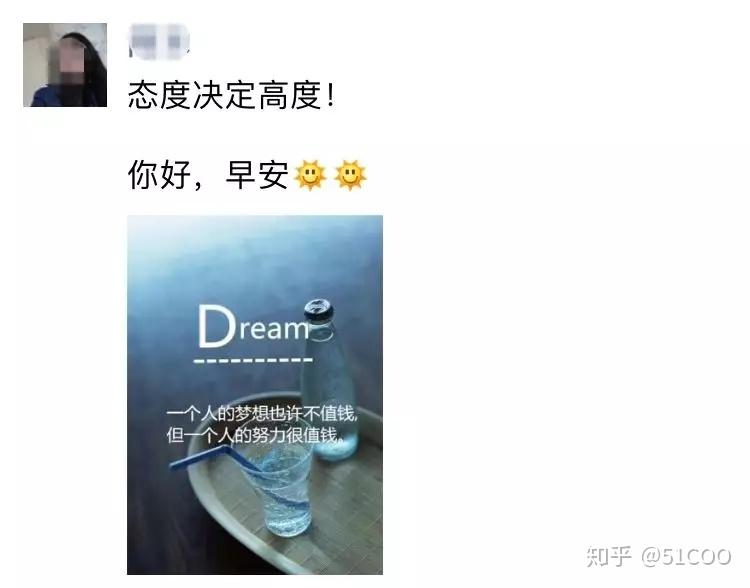This screenshot has width=750, height=588.
Task: Click the second smiling sun emoji
Action: (x=350, y=175)
